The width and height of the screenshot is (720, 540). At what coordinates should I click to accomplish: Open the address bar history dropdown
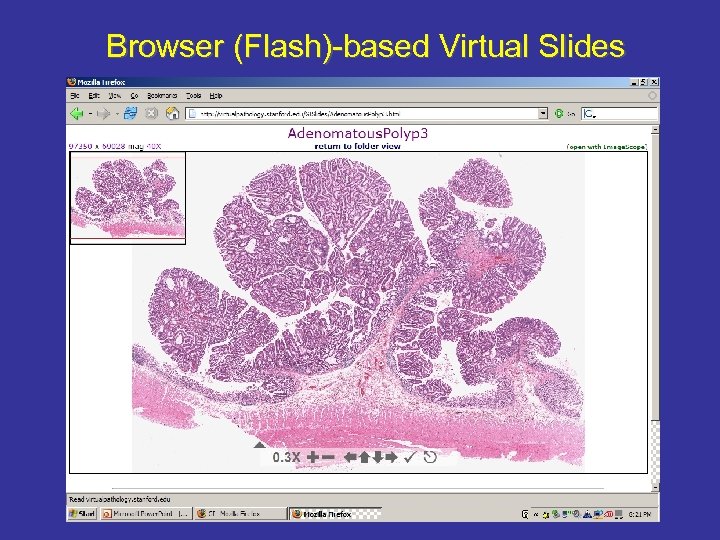[543, 113]
